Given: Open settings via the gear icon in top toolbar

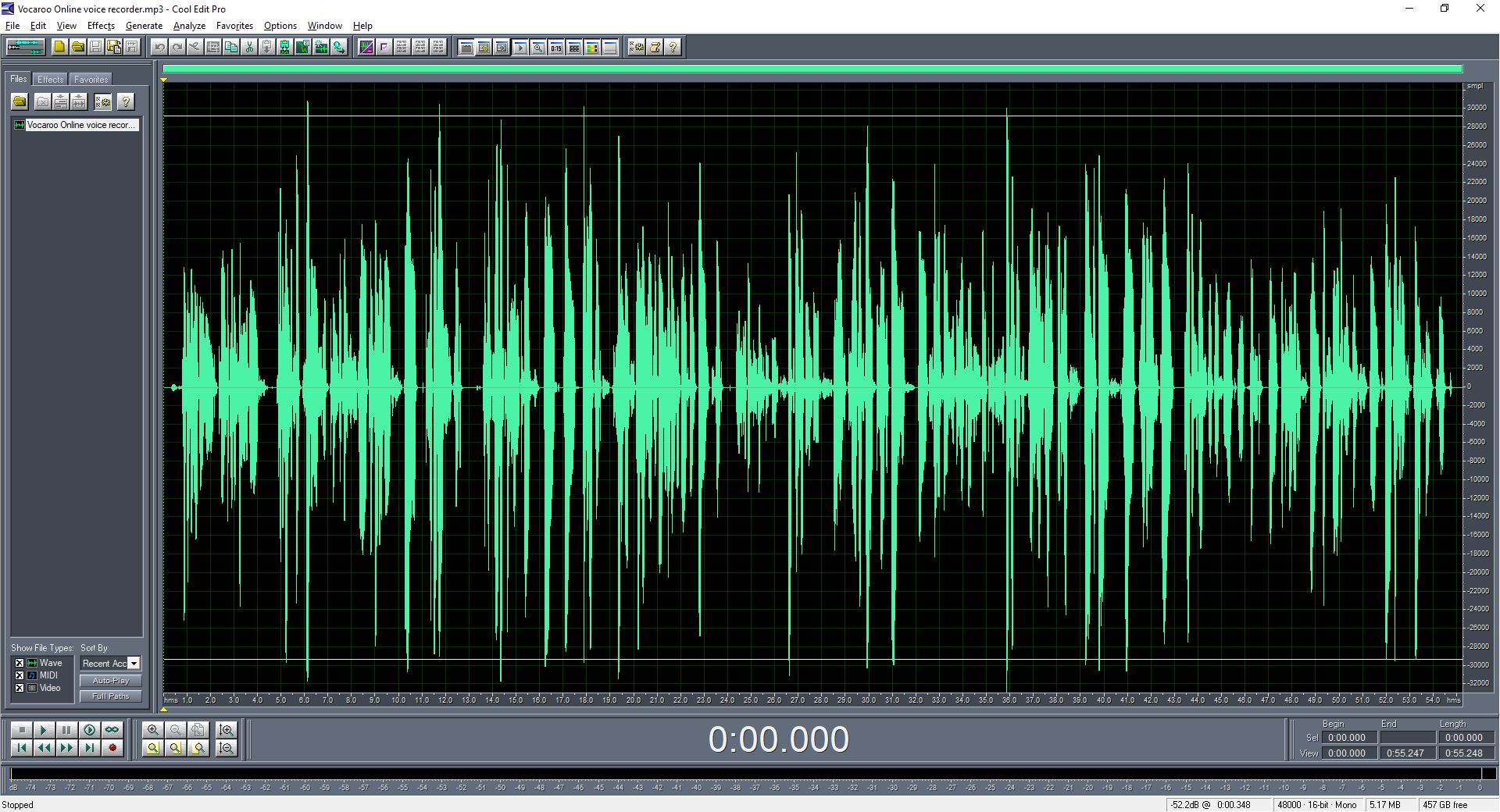Looking at the screenshot, I should (x=637, y=47).
